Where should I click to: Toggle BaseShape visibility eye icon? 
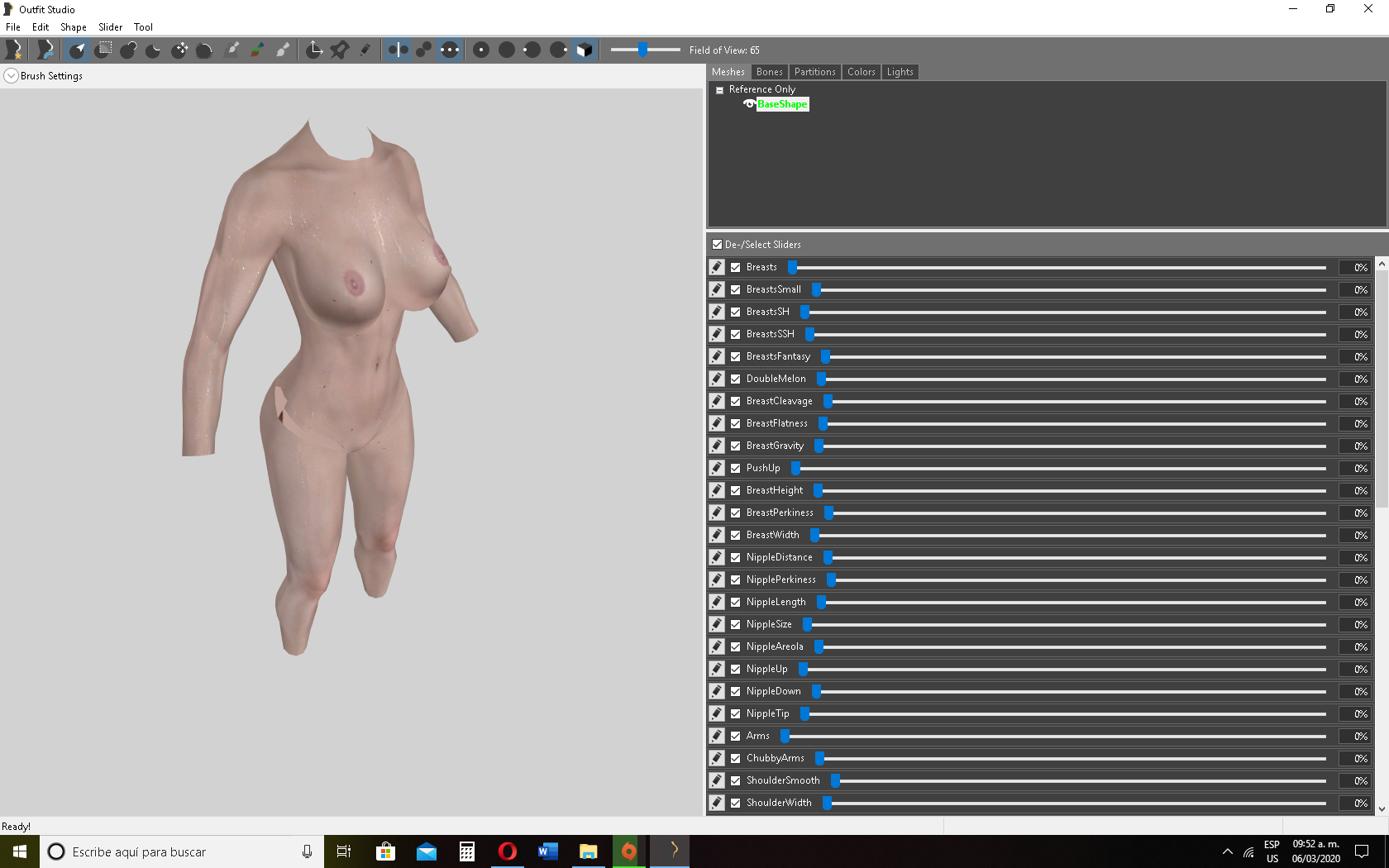tap(749, 104)
